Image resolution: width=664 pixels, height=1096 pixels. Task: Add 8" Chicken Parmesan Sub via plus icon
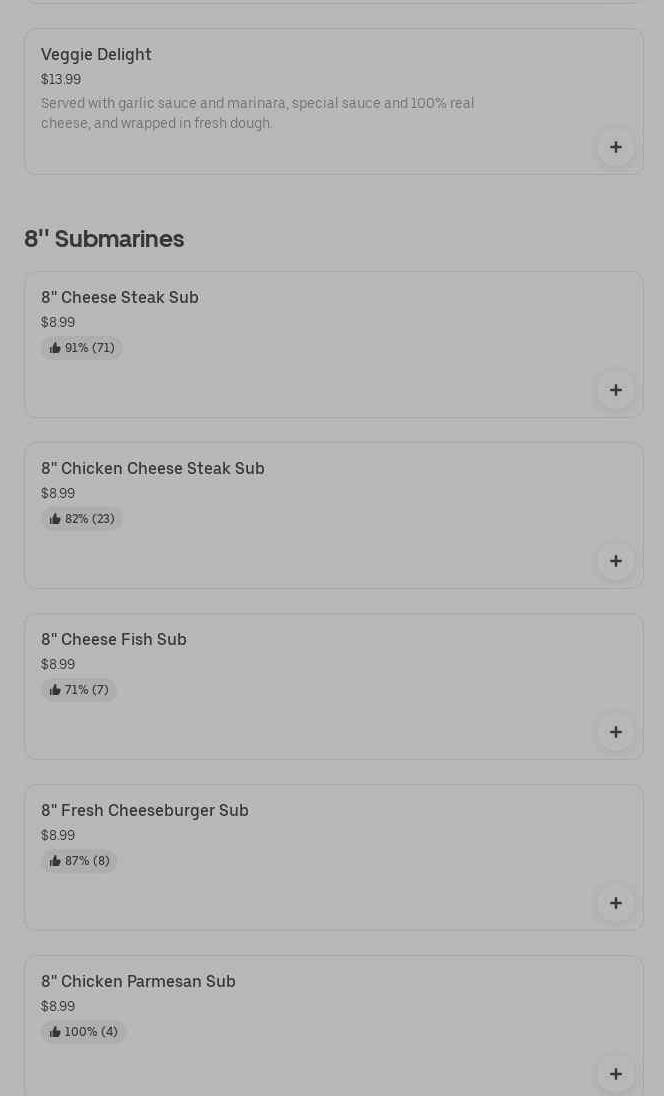coord(615,1073)
